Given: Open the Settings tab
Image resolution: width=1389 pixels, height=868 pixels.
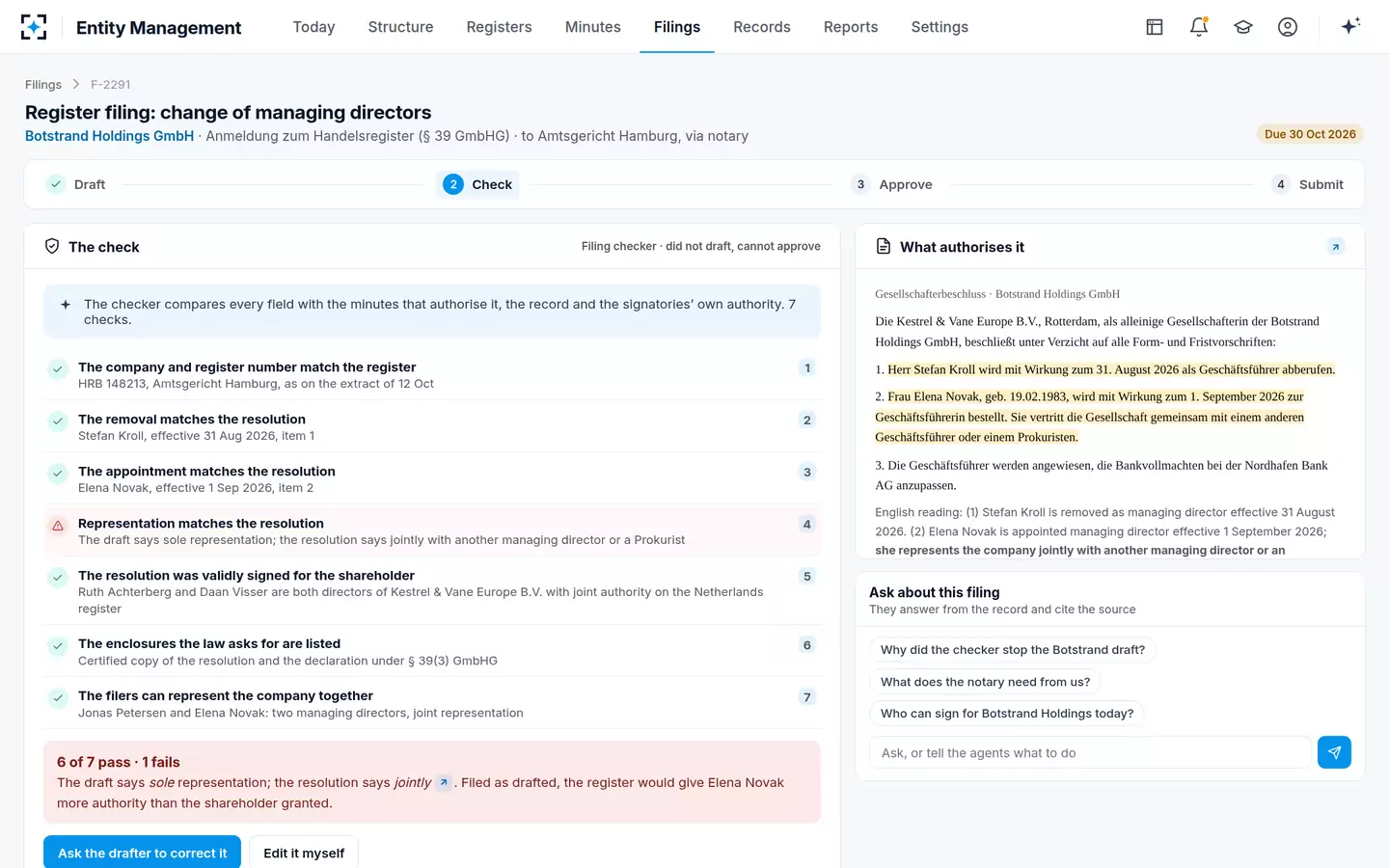Looking at the screenshot, I should [x=940, y=27].
